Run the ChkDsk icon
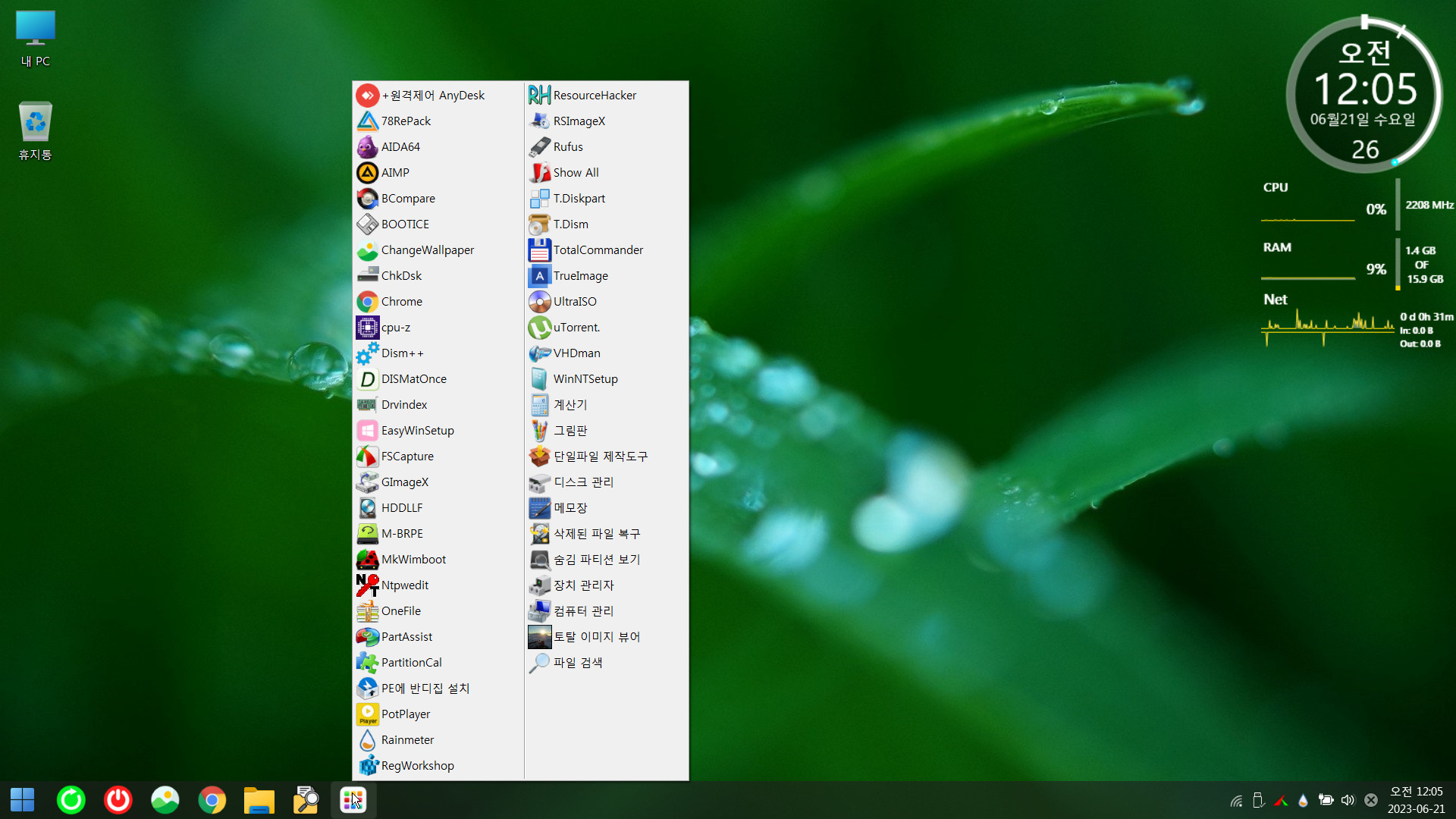 click(x=368, y=276)
